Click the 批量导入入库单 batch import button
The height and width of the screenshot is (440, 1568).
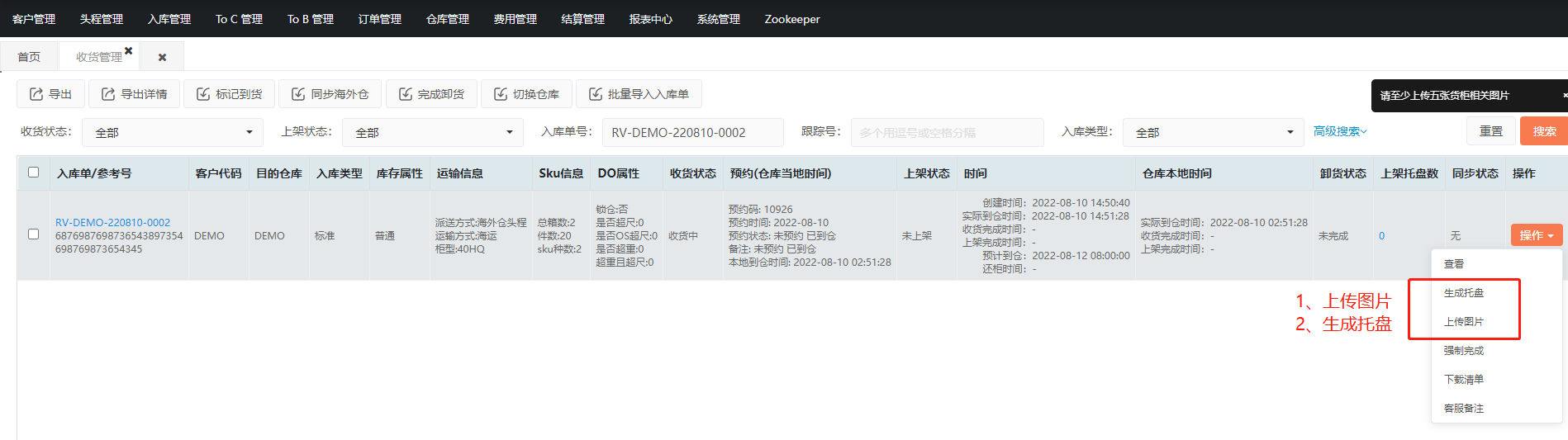point(639,94)
